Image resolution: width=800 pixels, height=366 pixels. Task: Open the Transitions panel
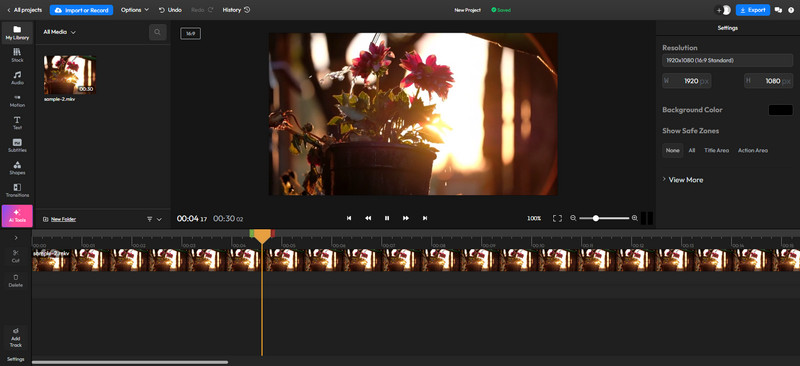pyautogui.click(x=17, y=190)
